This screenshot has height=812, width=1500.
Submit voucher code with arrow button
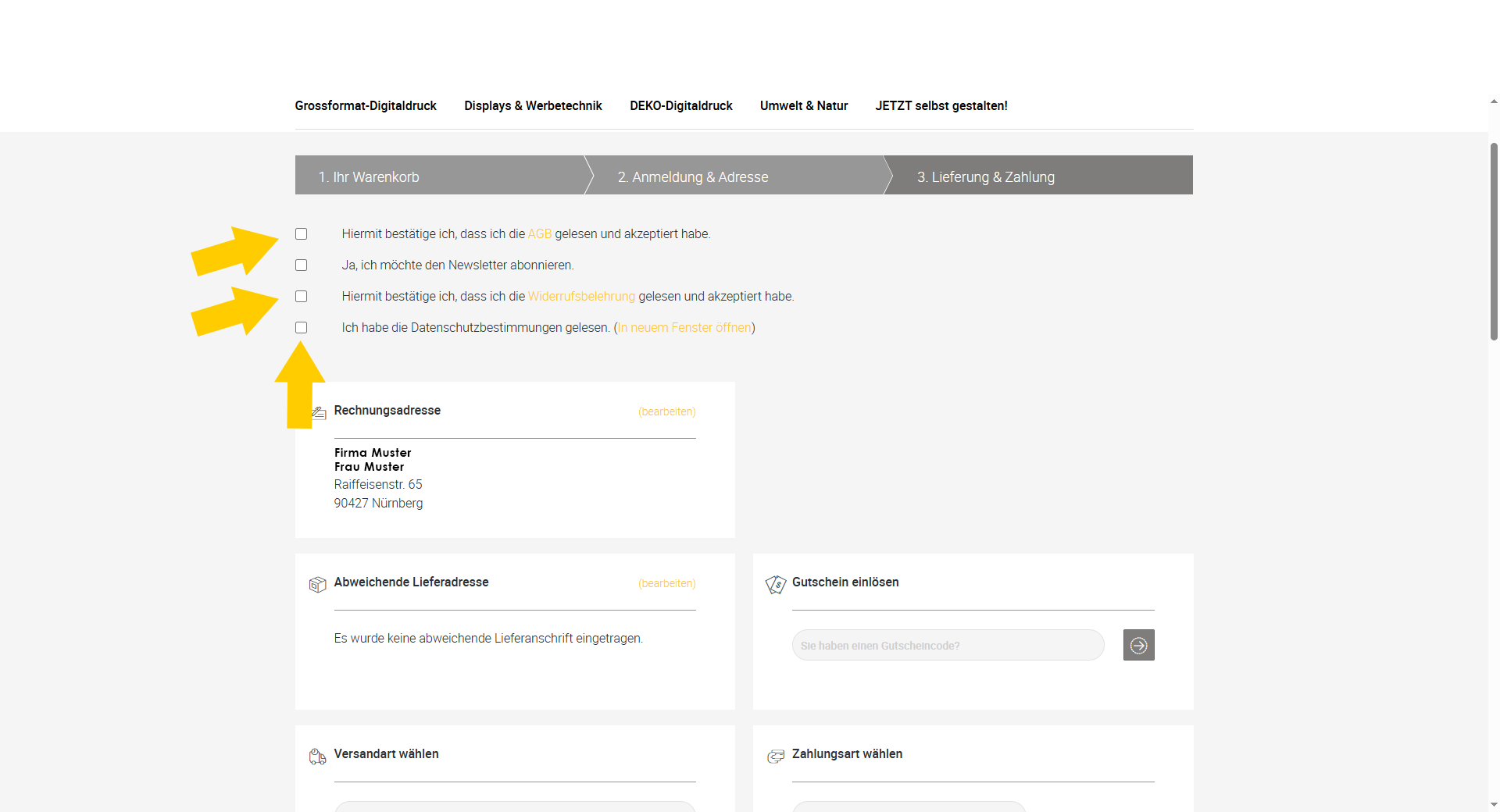point(1138,645)
